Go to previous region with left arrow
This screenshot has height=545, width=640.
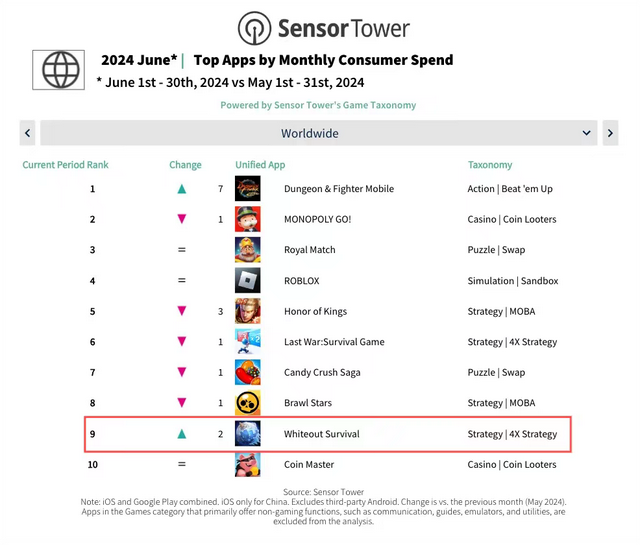pos(27,133)
